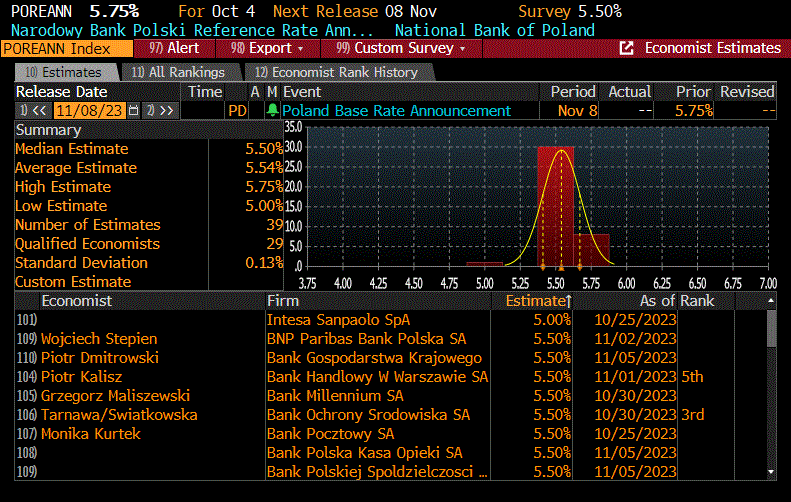Viewport: 791px width, 502px height.
Task: Click the Low Estimate label
Action: click(x=61, y=206)
